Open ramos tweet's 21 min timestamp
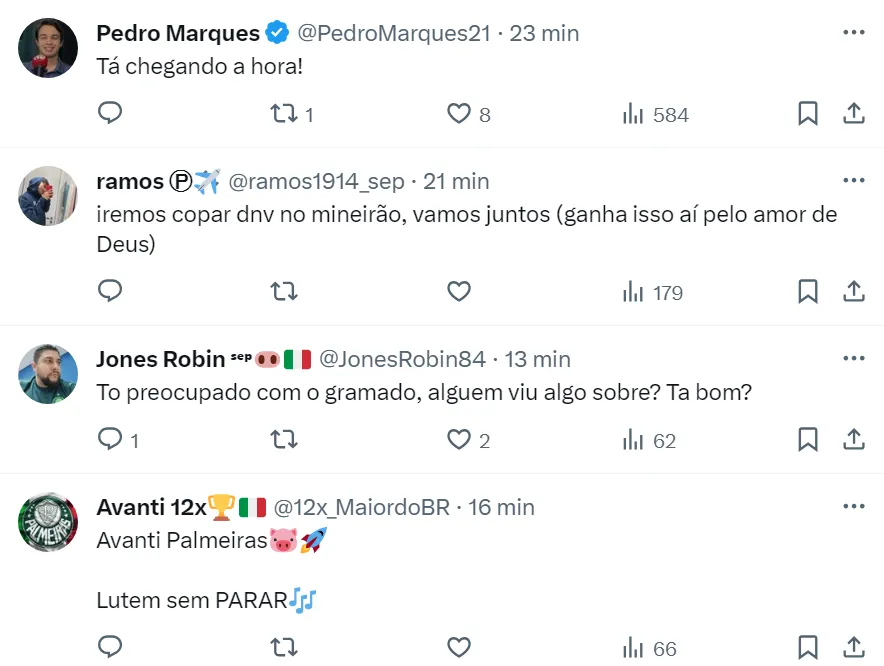The height and width of the screenshot is (666, 884). [456, 181]
